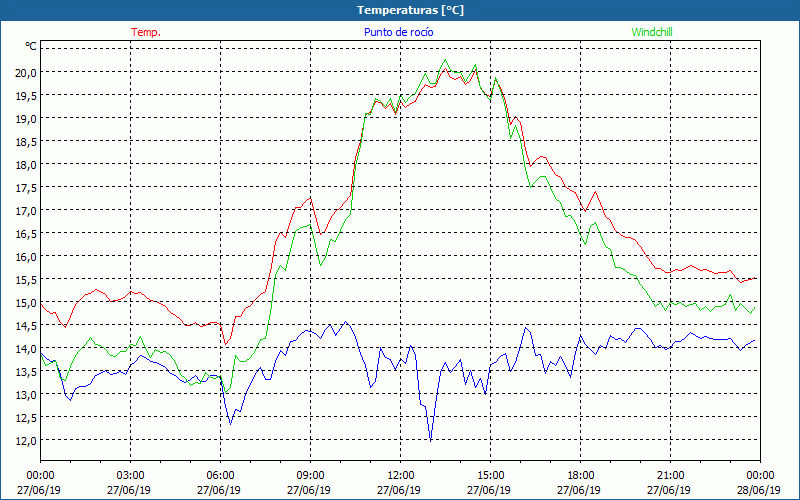Click the '06:00' time axis label
The image size is (800, 500).
click(220, 476)
